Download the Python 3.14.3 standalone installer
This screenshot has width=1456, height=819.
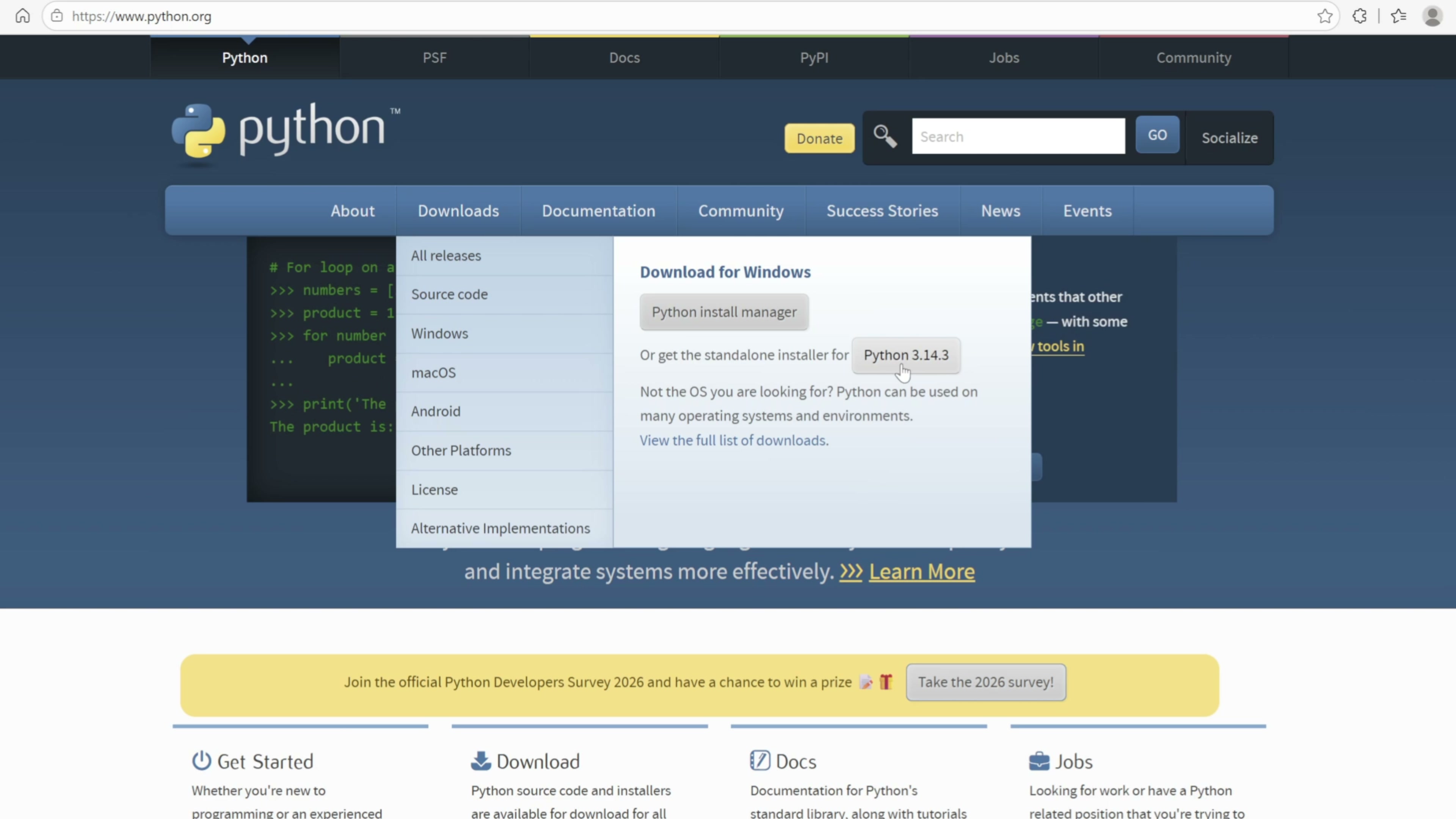pyautogui.click(x=905, y=355)
